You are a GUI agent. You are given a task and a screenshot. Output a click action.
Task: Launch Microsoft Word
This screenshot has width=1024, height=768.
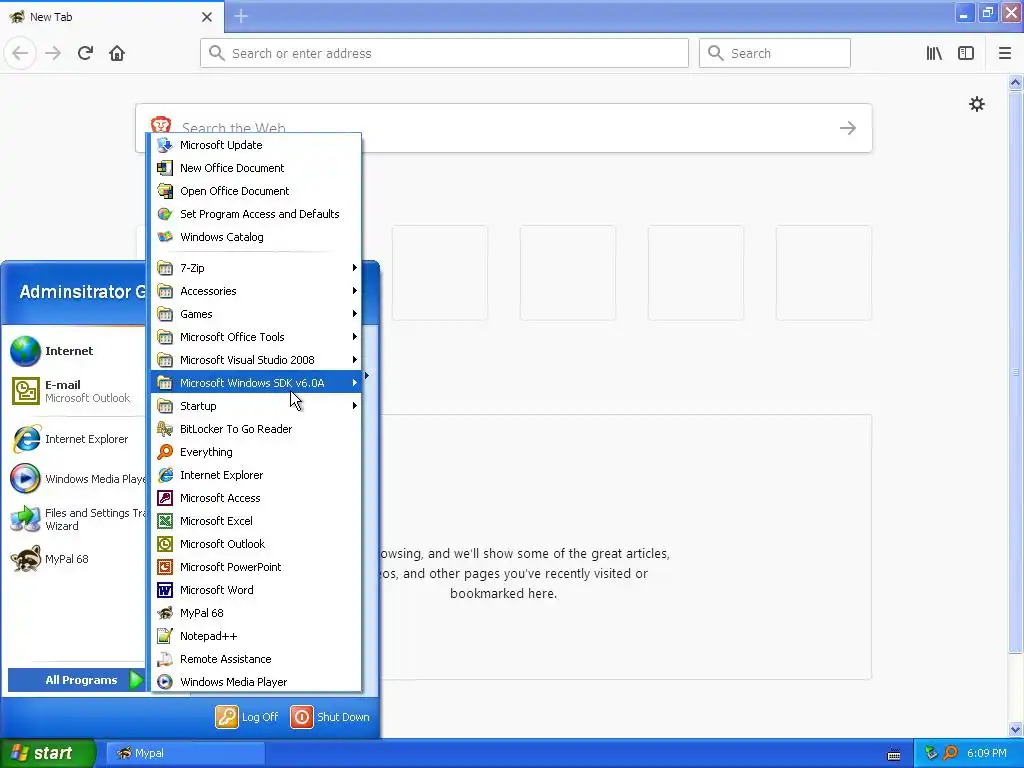click(255, 590)
